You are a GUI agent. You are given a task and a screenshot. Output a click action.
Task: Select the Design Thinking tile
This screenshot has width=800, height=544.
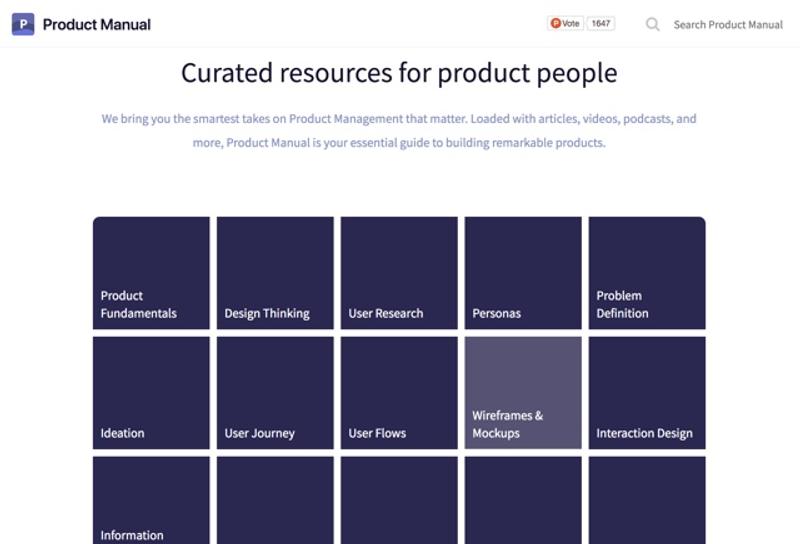pos(275,273)
